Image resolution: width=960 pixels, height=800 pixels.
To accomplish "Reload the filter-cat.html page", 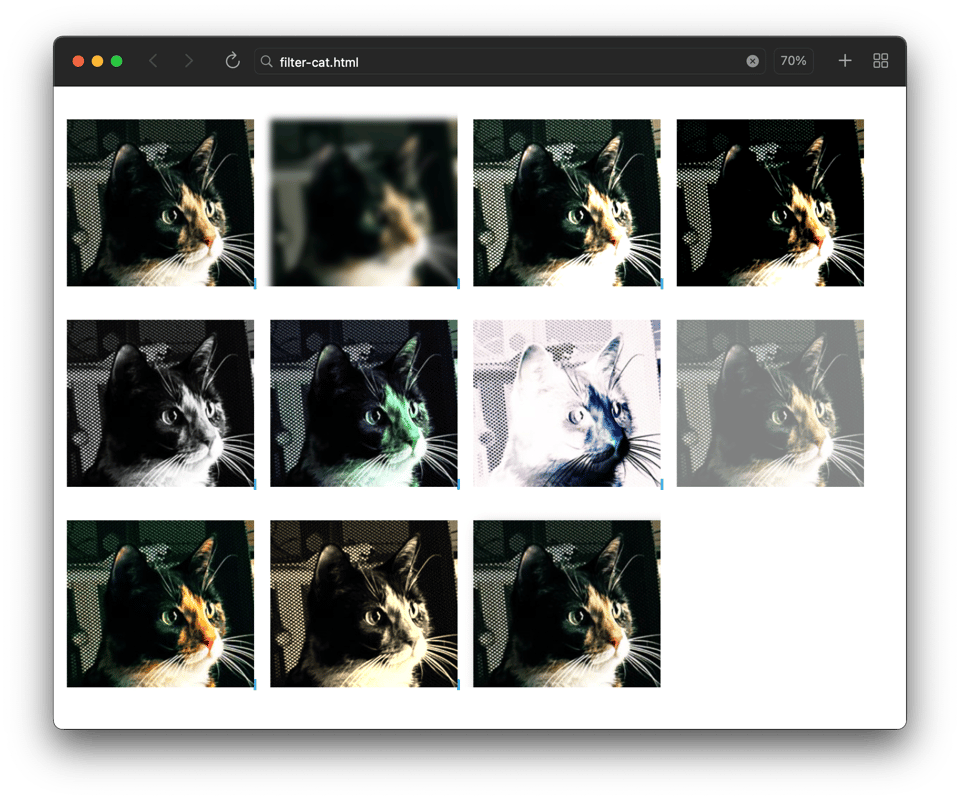I will click(232, 61).
